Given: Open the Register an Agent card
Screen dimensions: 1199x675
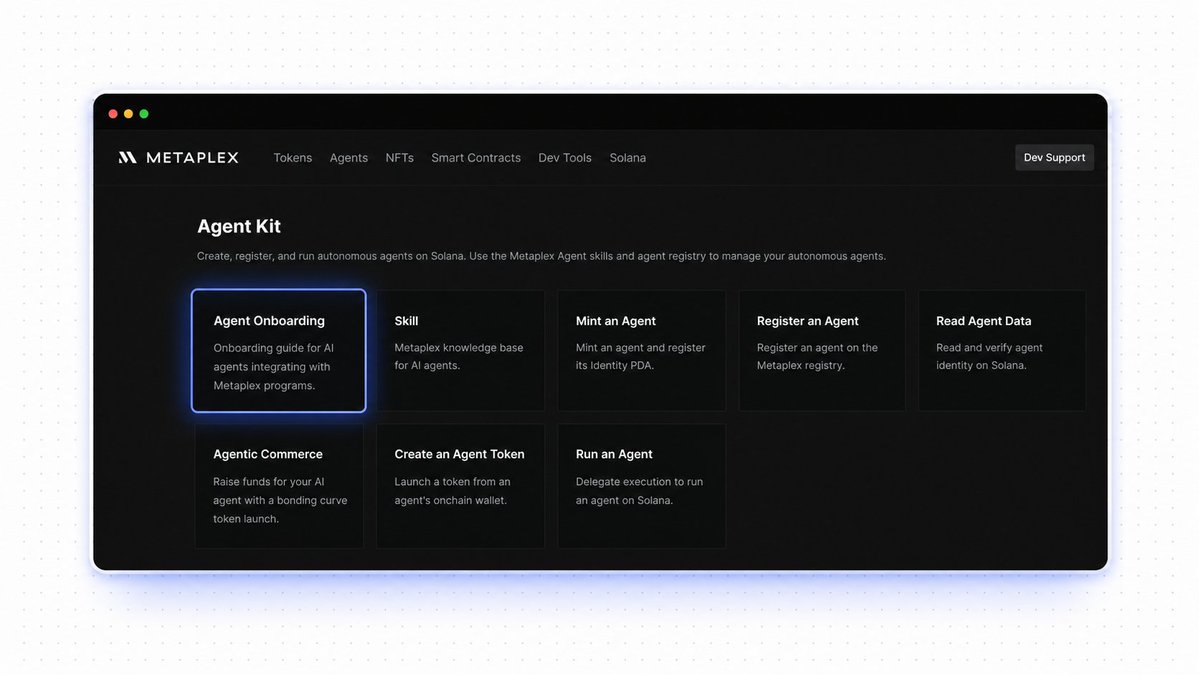Looking at the screenshot, I should pyautogui.click(x=822, y=351).
